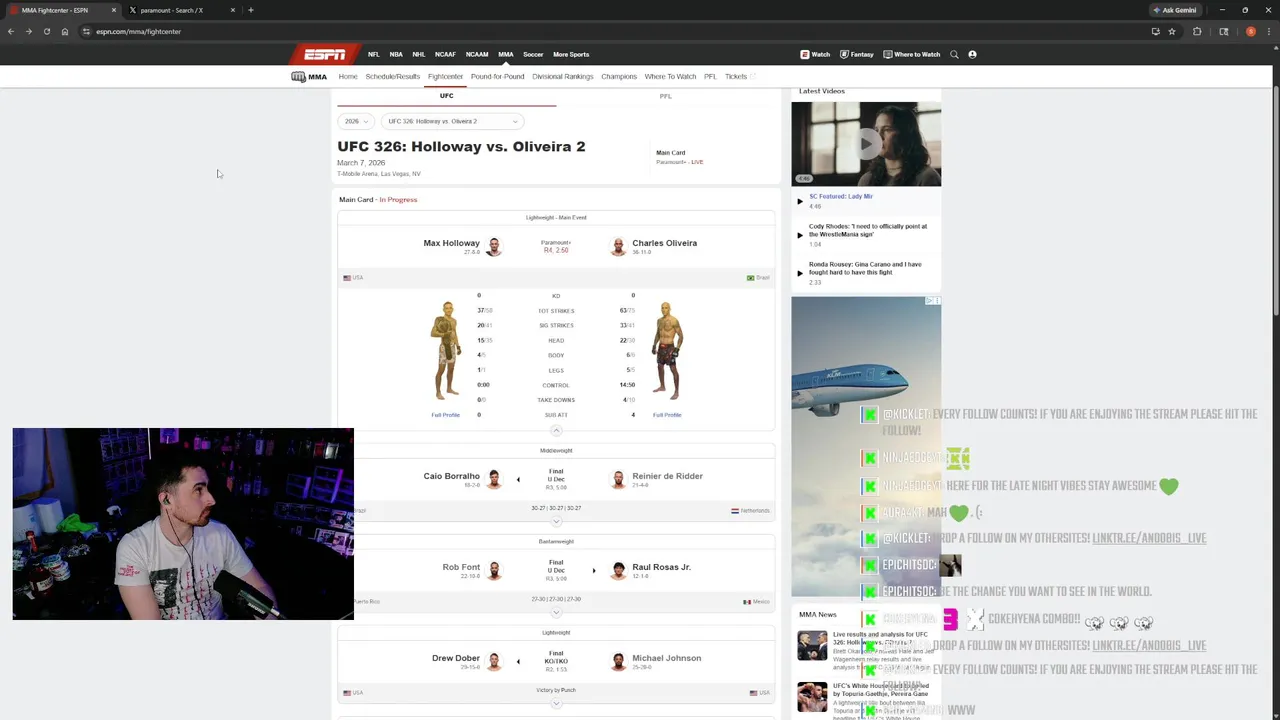Open the NBA menu item
1280x720 pixels.
click(396, 54)
